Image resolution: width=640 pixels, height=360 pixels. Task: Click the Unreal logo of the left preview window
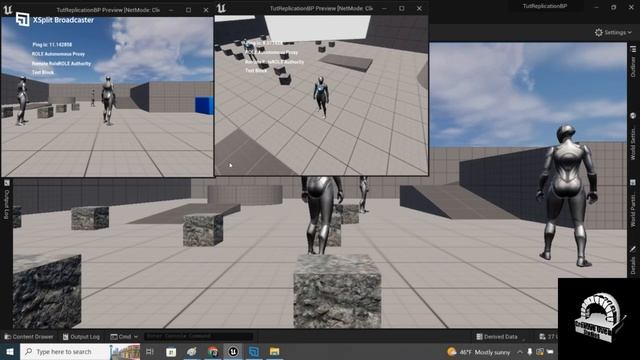[x=7, y=9]
